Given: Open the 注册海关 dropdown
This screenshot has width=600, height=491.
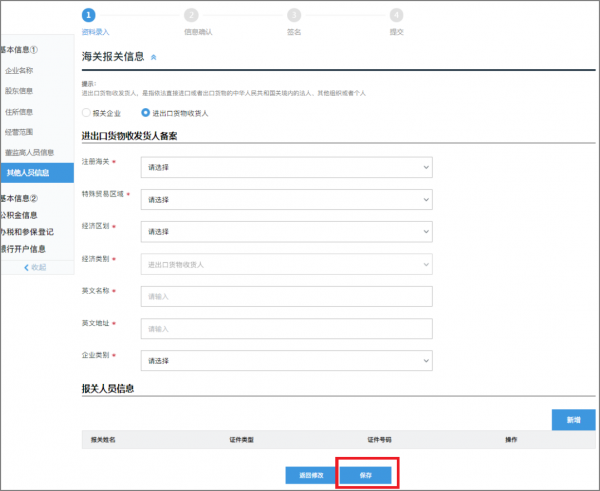Looking at the screenshot, I should tap(286, 167).
